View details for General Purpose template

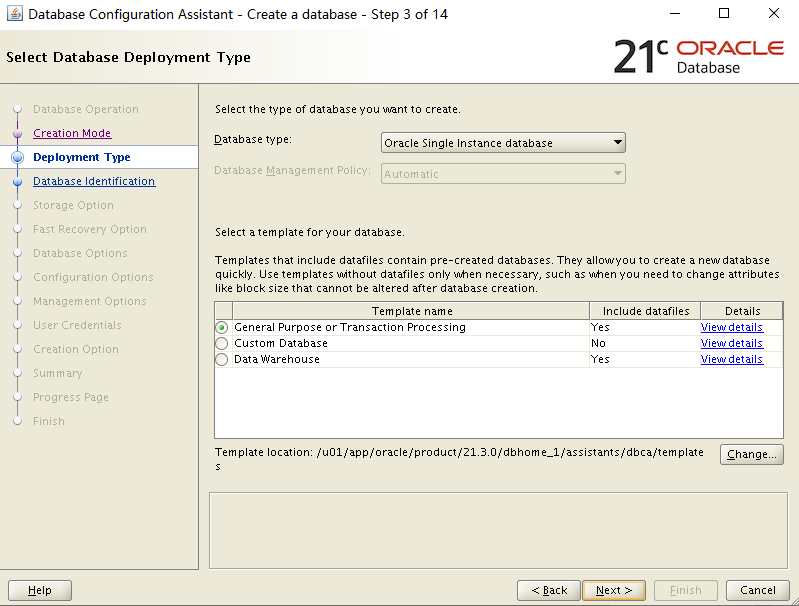(731, 327)
